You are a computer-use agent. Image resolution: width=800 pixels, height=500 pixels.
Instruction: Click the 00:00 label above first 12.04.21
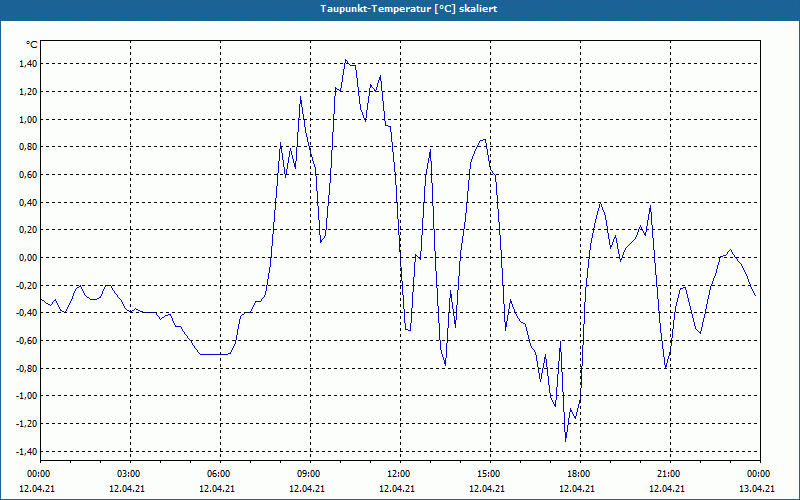tap(40, 474)
